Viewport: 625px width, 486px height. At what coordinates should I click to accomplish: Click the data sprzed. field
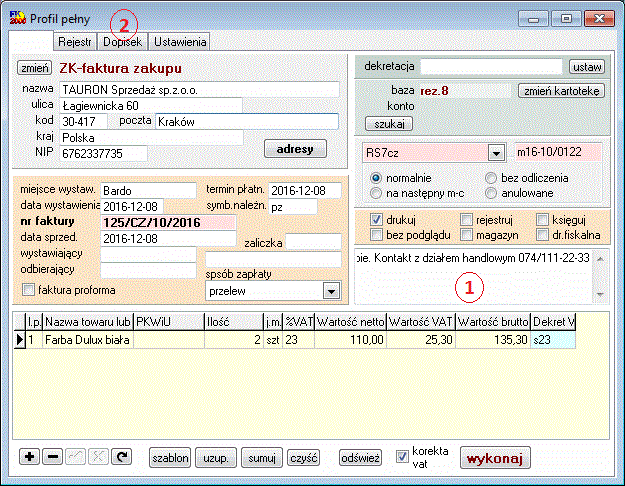coord(168,238)
